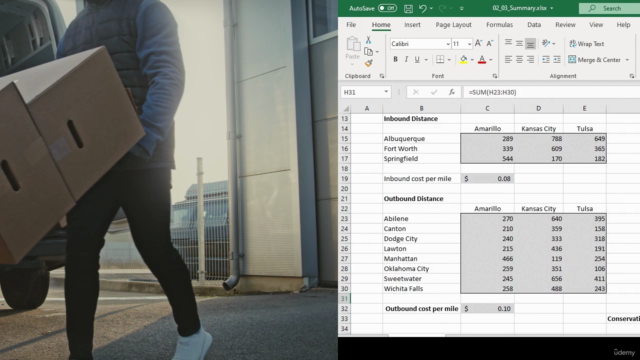Switch to the Insert ribbon tab
The height and width of the screenshot is (360, 640).
click(x=412, y=25)
